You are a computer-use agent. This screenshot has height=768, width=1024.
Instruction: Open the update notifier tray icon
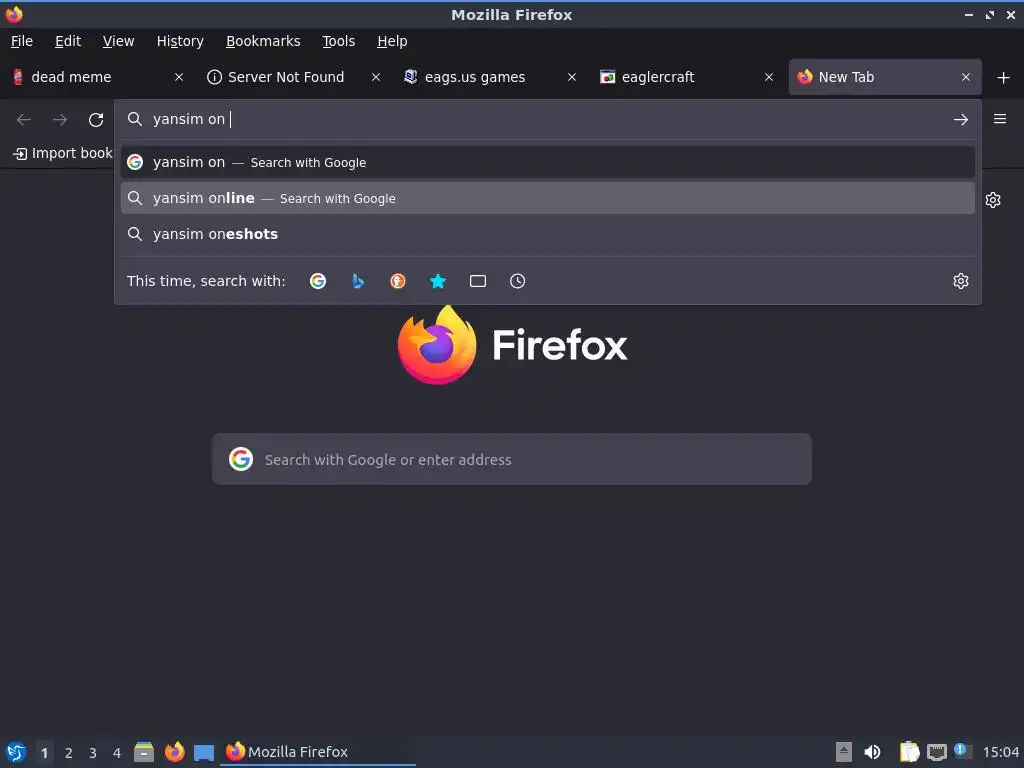[x=963, y=751]
